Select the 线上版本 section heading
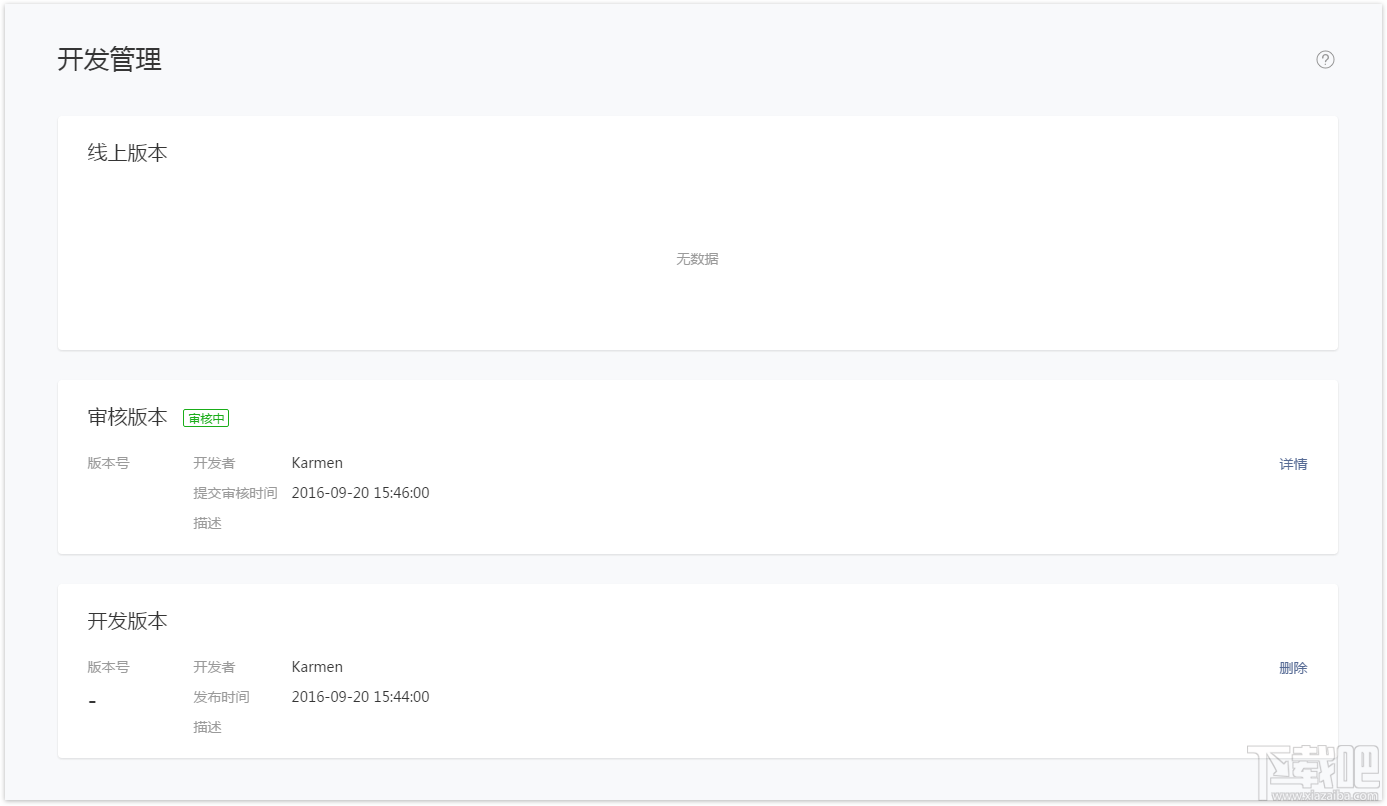 [127, 153]
